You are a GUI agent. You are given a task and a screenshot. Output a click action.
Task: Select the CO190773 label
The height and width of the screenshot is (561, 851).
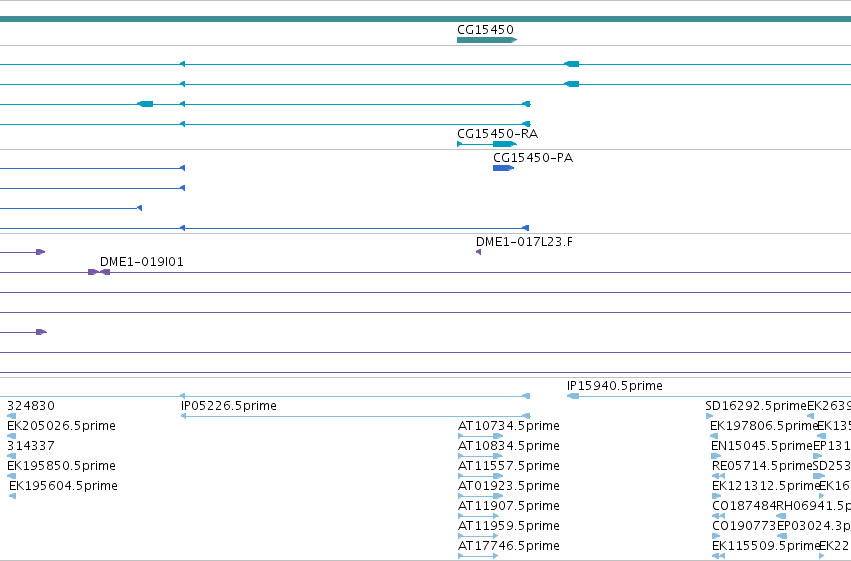(744, 526)
